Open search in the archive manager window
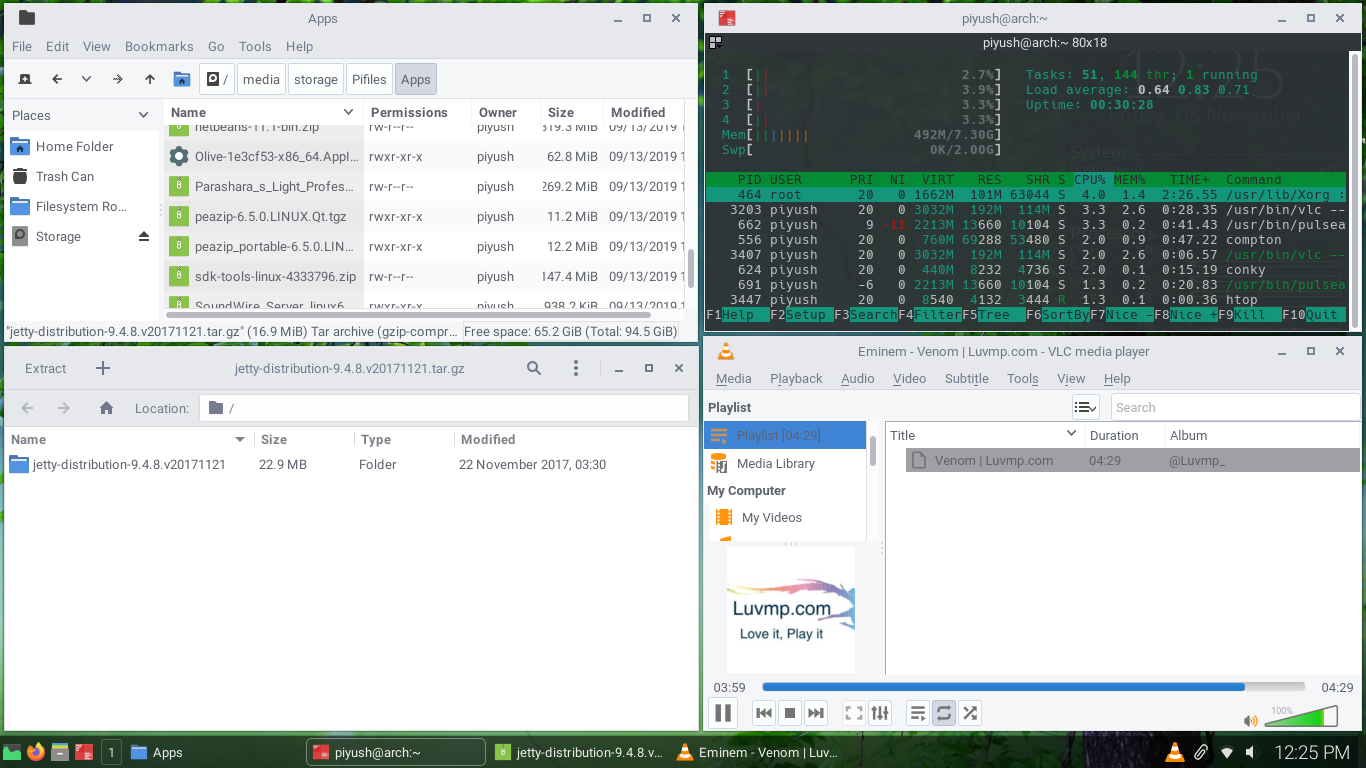 pos(534,368)
